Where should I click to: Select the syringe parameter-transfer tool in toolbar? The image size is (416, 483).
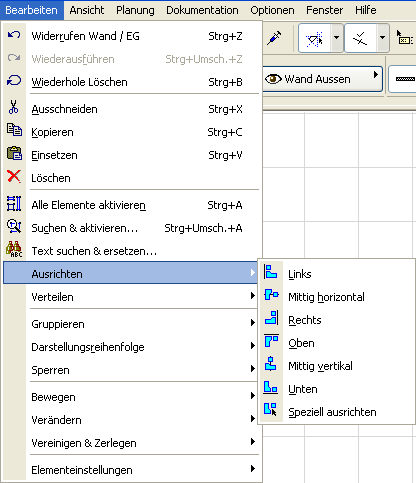pyautogui.click(x=274, y=38)
